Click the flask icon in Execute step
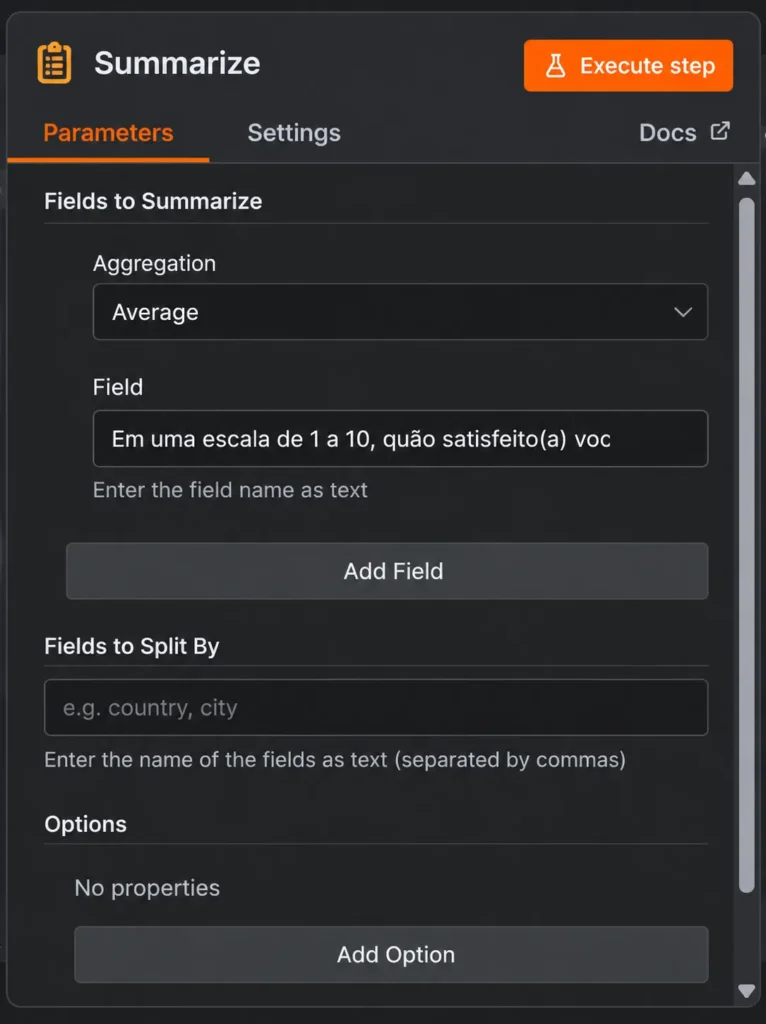 [555, 65]
